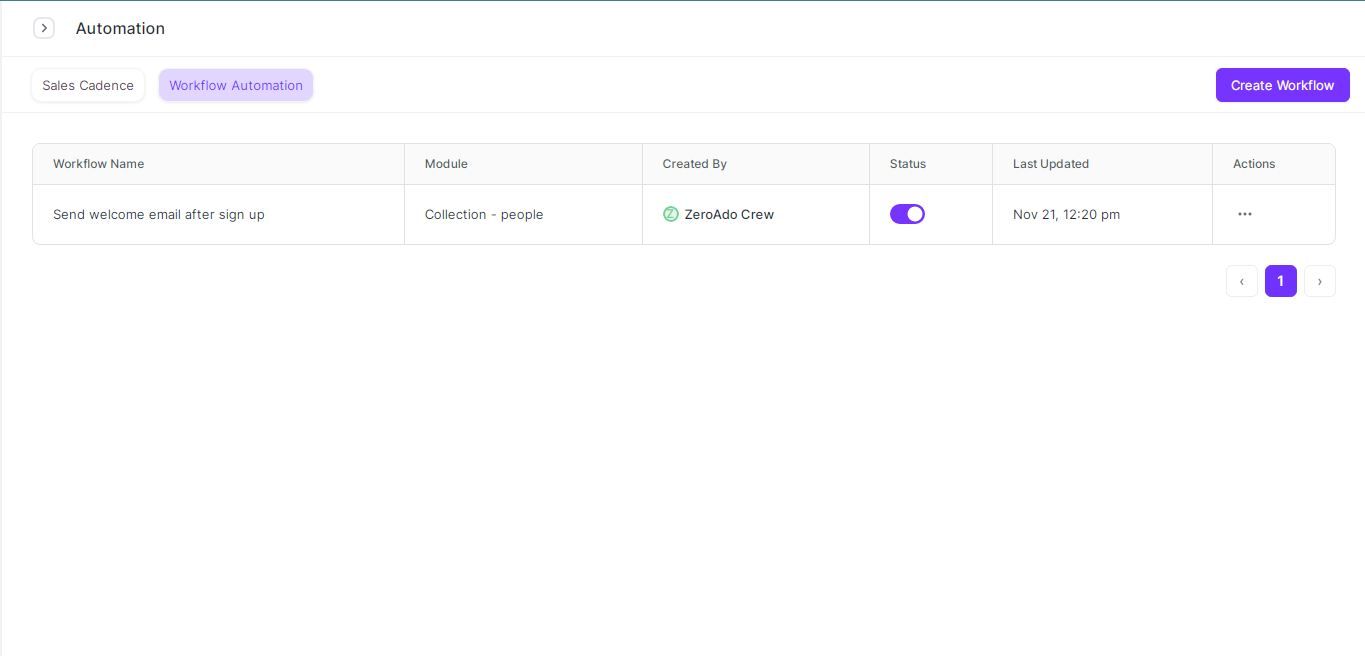Select the Collection - people module cell
The height and width of the screenshot is (656, 1365).
[484, 214]
